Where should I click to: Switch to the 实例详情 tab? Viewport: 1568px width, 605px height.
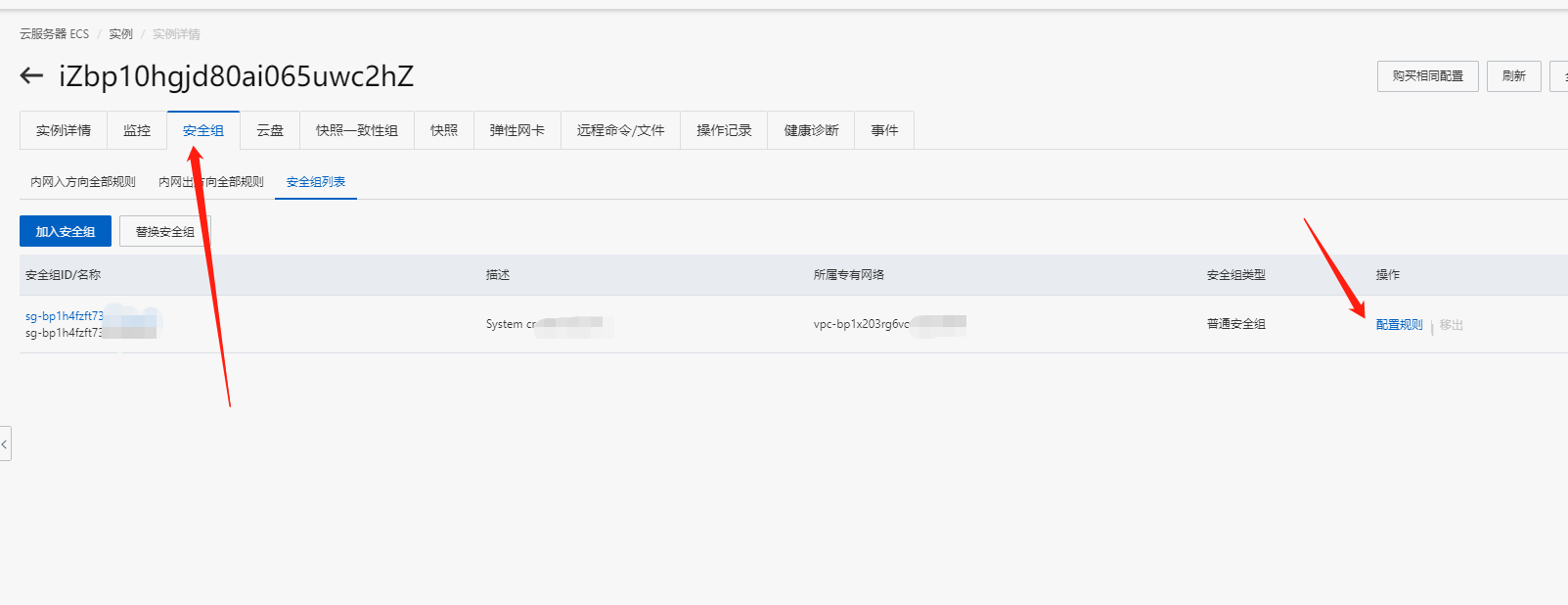(64, 130)
